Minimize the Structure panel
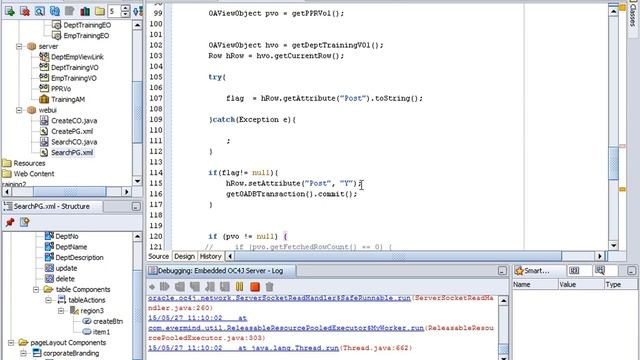The height and width of the screenshot is (360, 640). pyautogui.click(x=136, y=207)
